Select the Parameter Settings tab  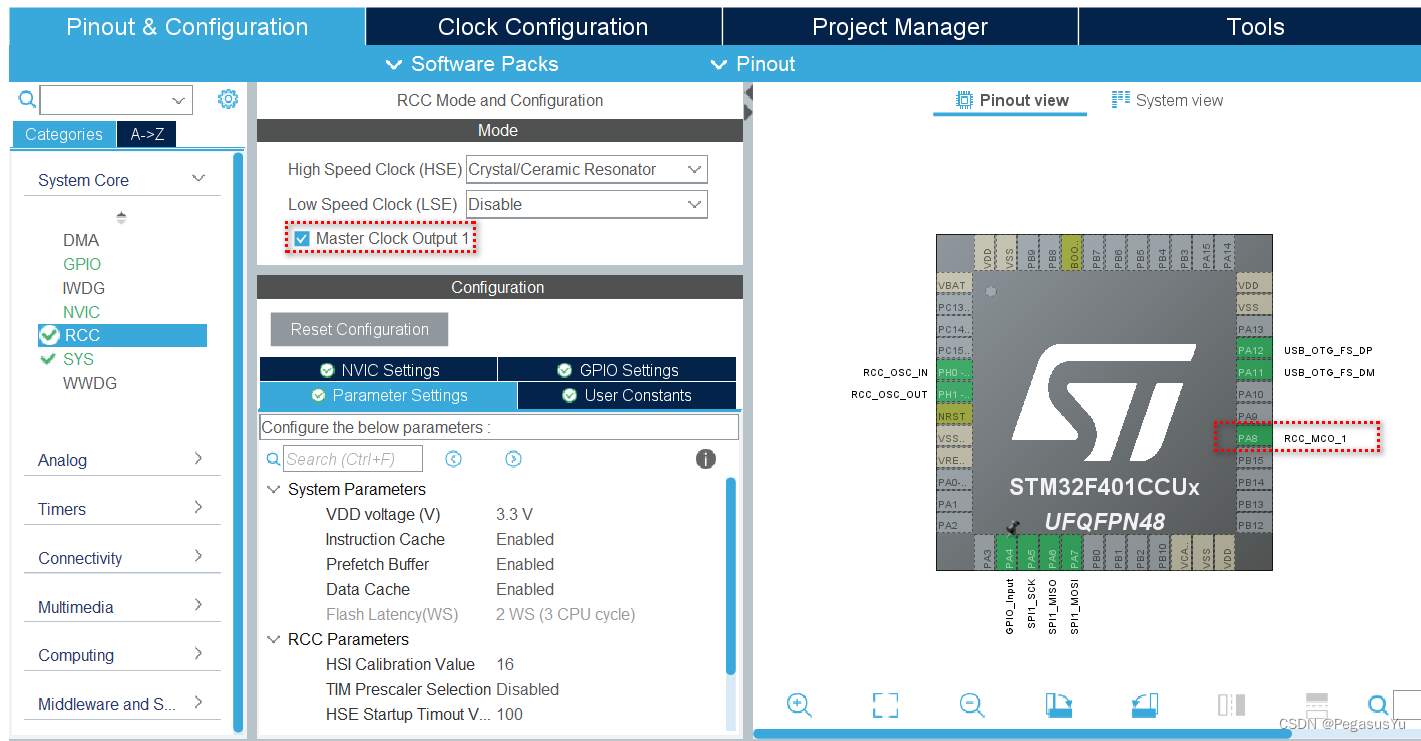coord(388,395)
